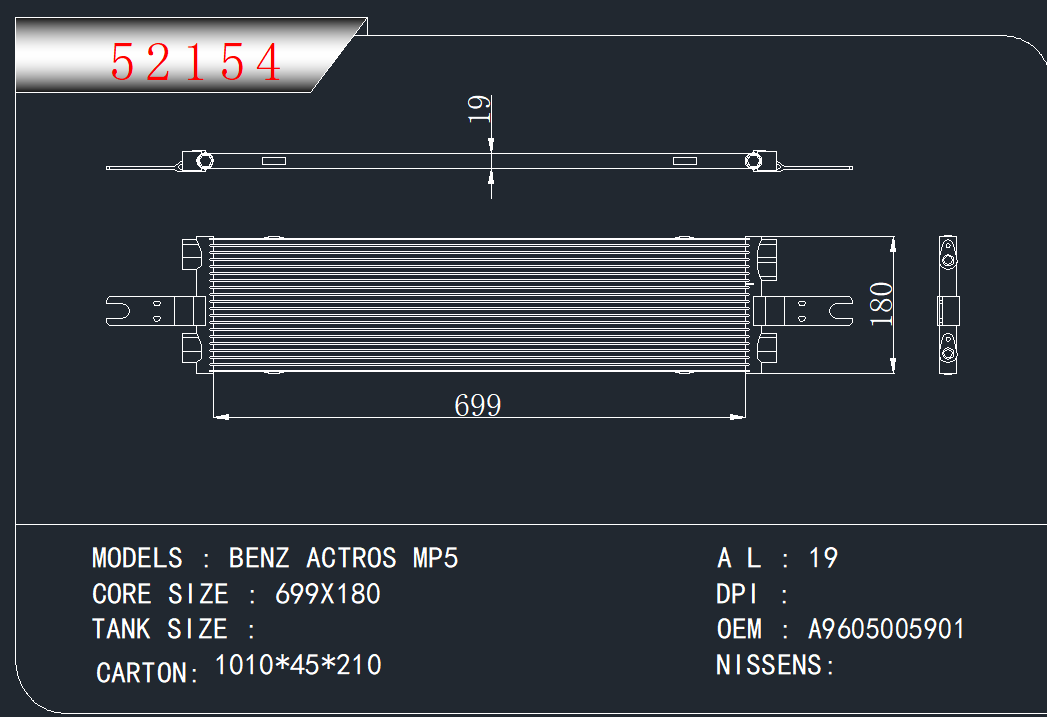Click the AL : 19 specification
This screenshot has height=717, width=1047.
(777, 558)
